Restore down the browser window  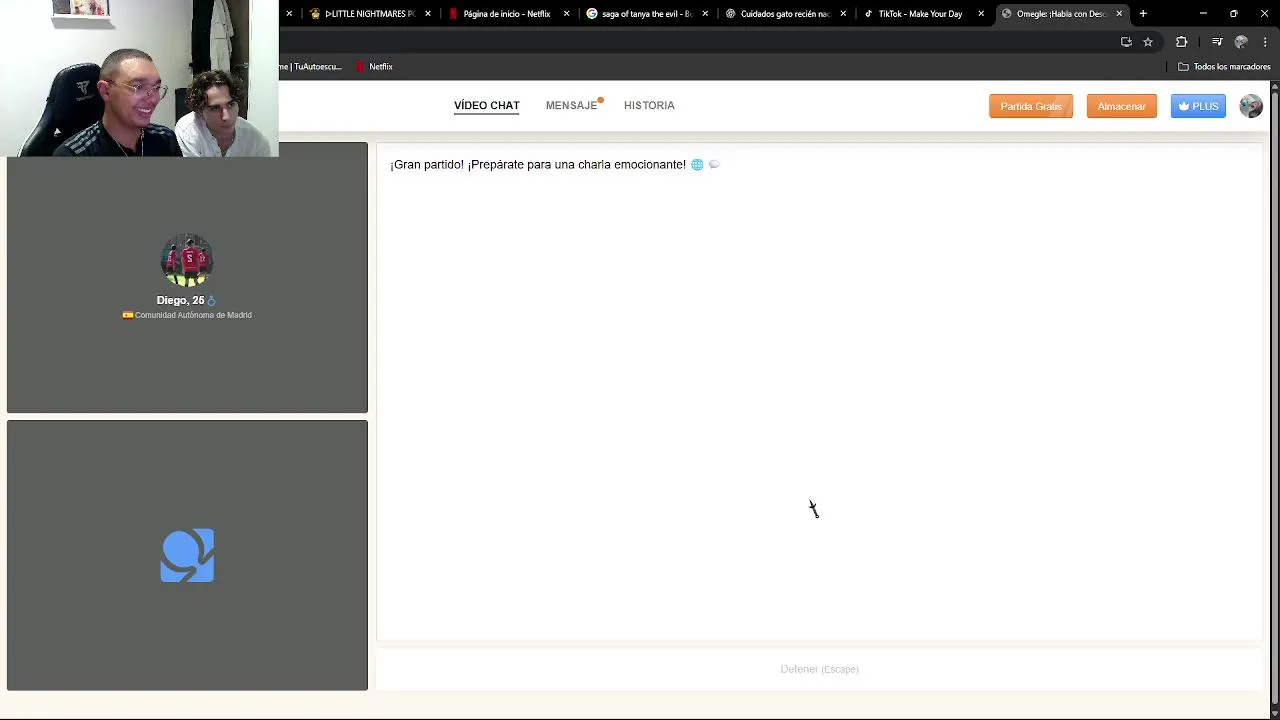[1234, 14]
